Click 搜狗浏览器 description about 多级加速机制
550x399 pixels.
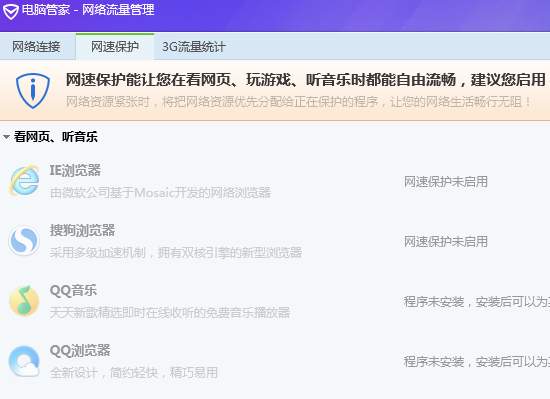point(176,253)
